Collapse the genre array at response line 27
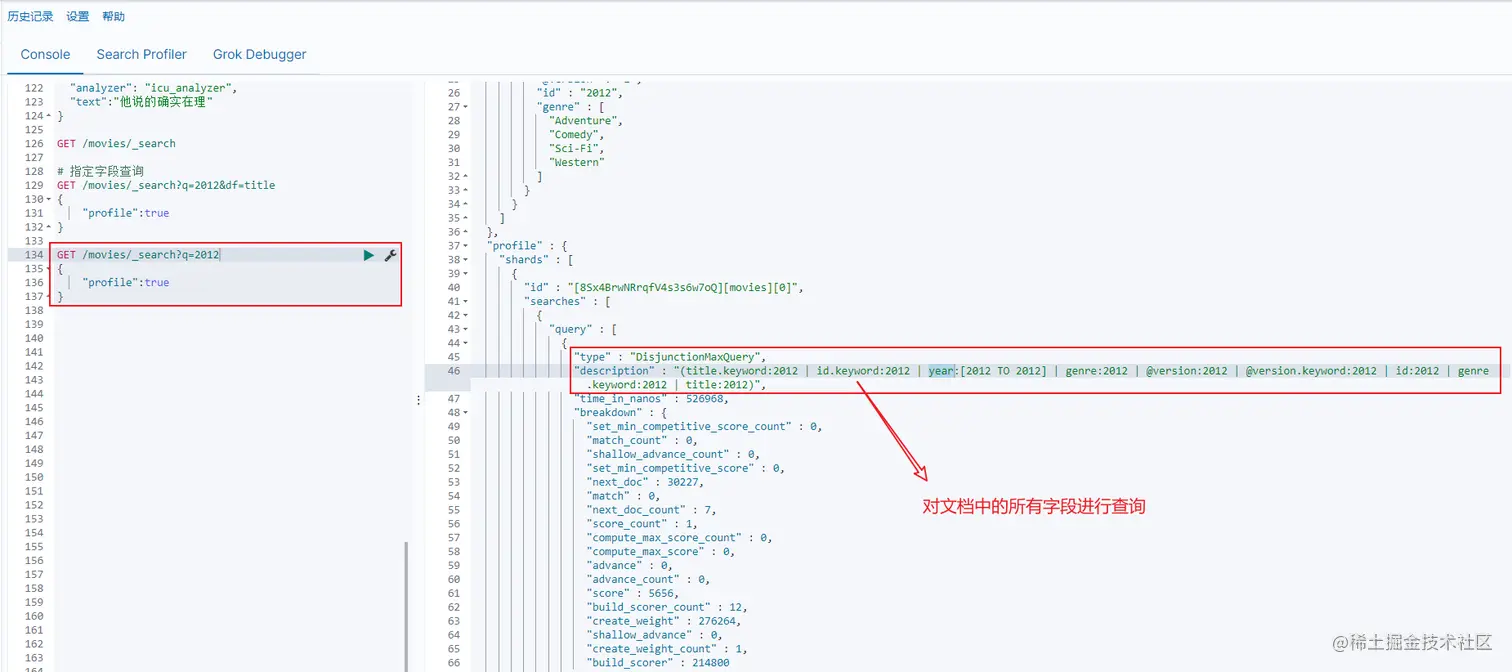1512x672 pixels. 465,107
